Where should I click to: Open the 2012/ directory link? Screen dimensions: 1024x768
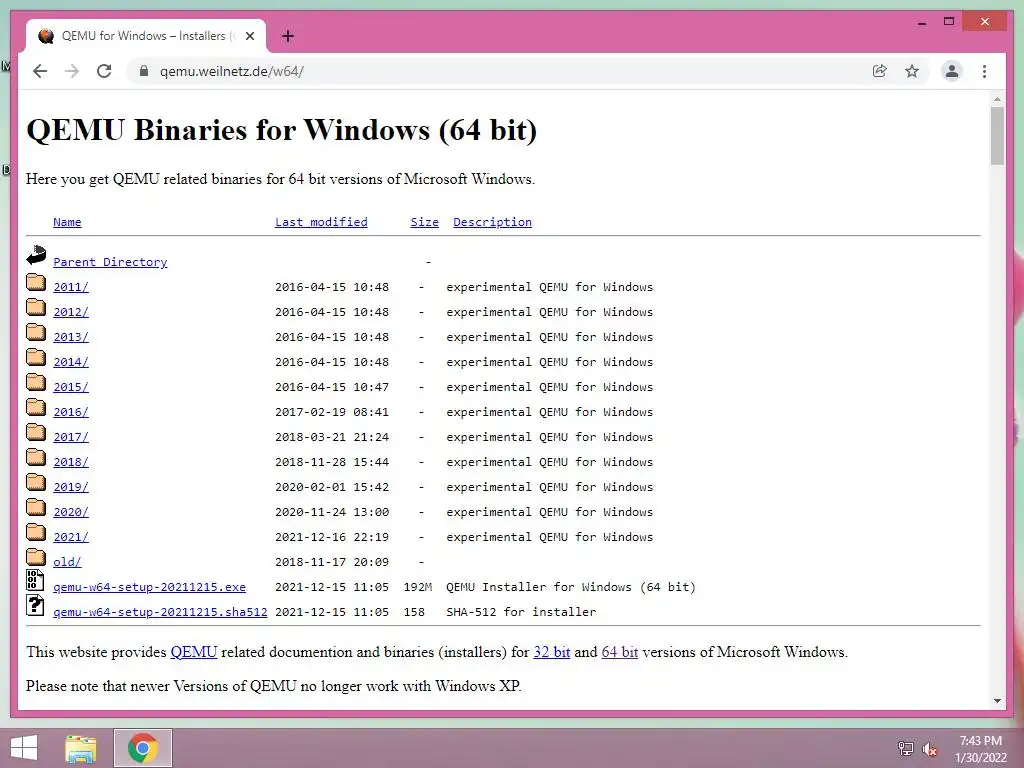point(71,312)
